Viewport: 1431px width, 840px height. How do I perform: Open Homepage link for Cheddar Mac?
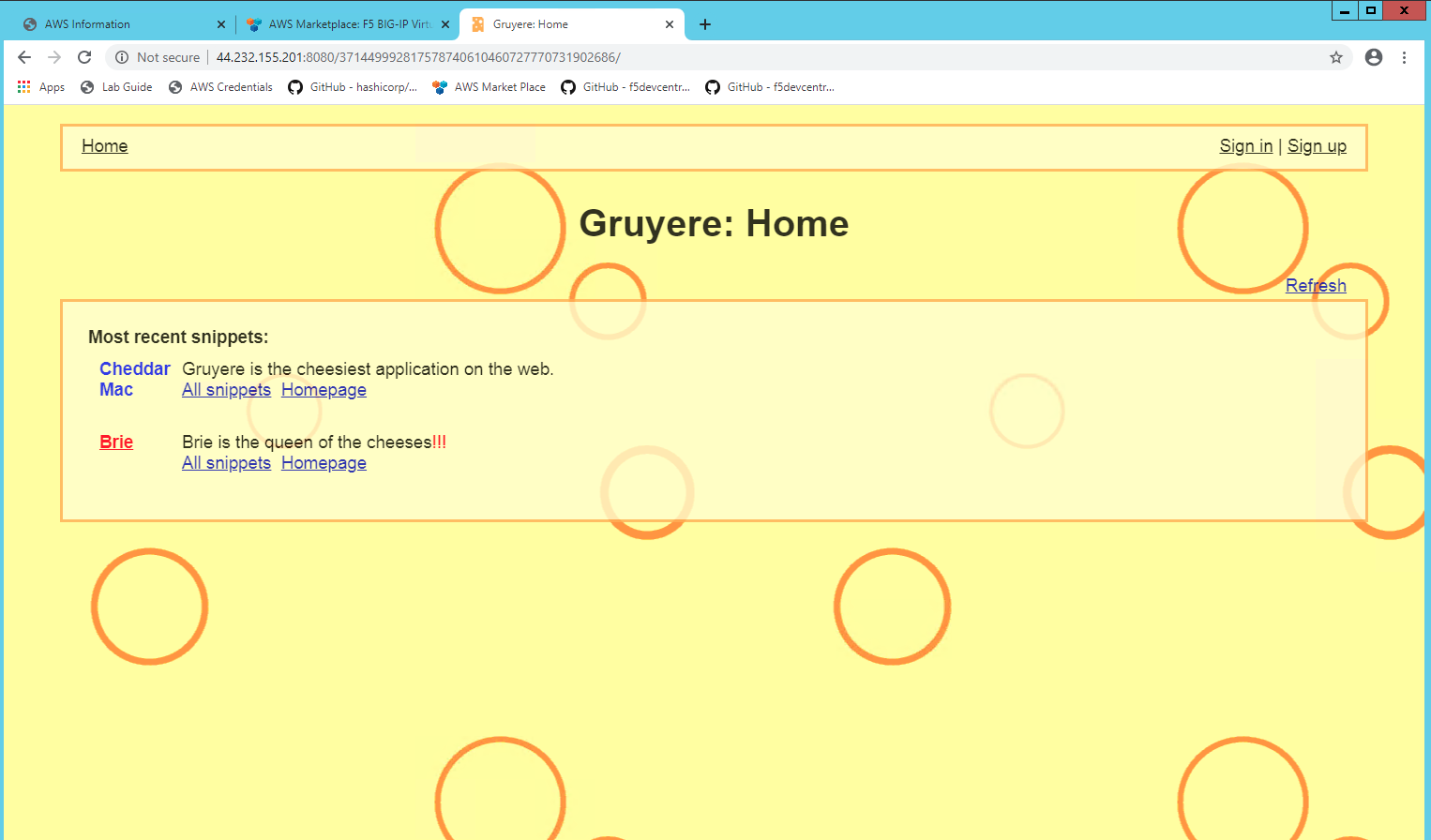point(324,390)
